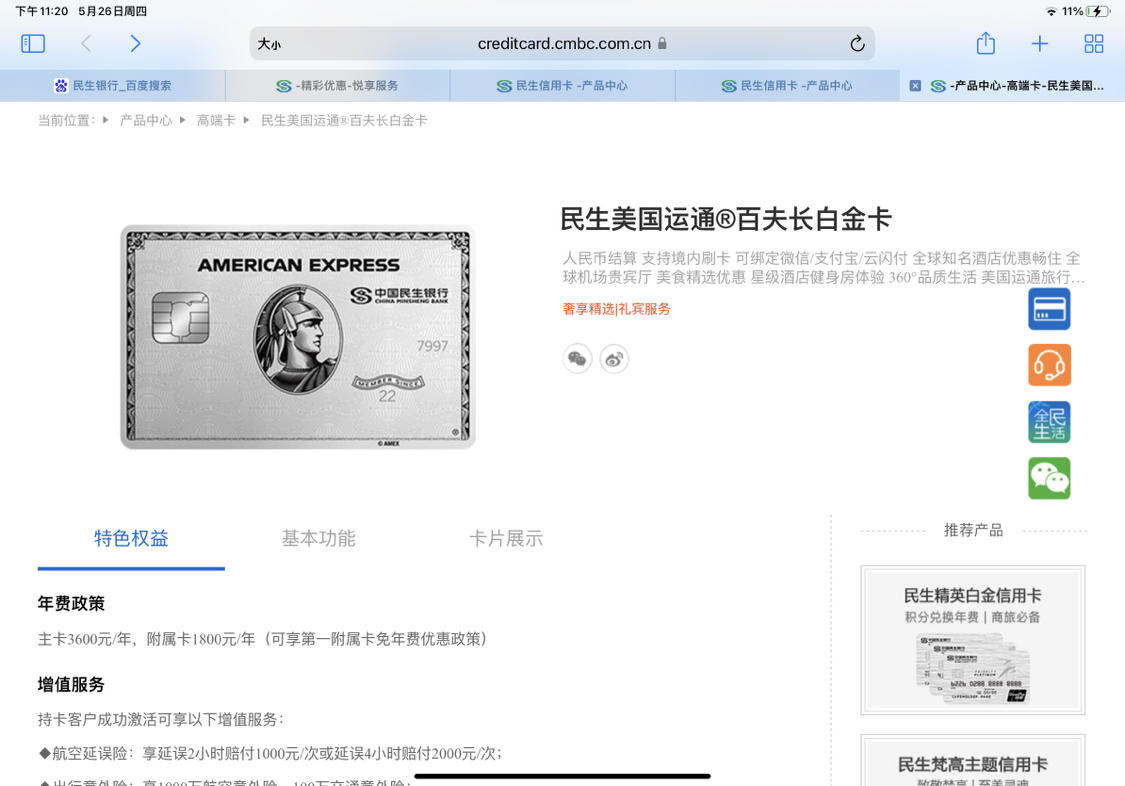Add a new tab
The image size is (1125, 786).
(x=1040, y=44)
